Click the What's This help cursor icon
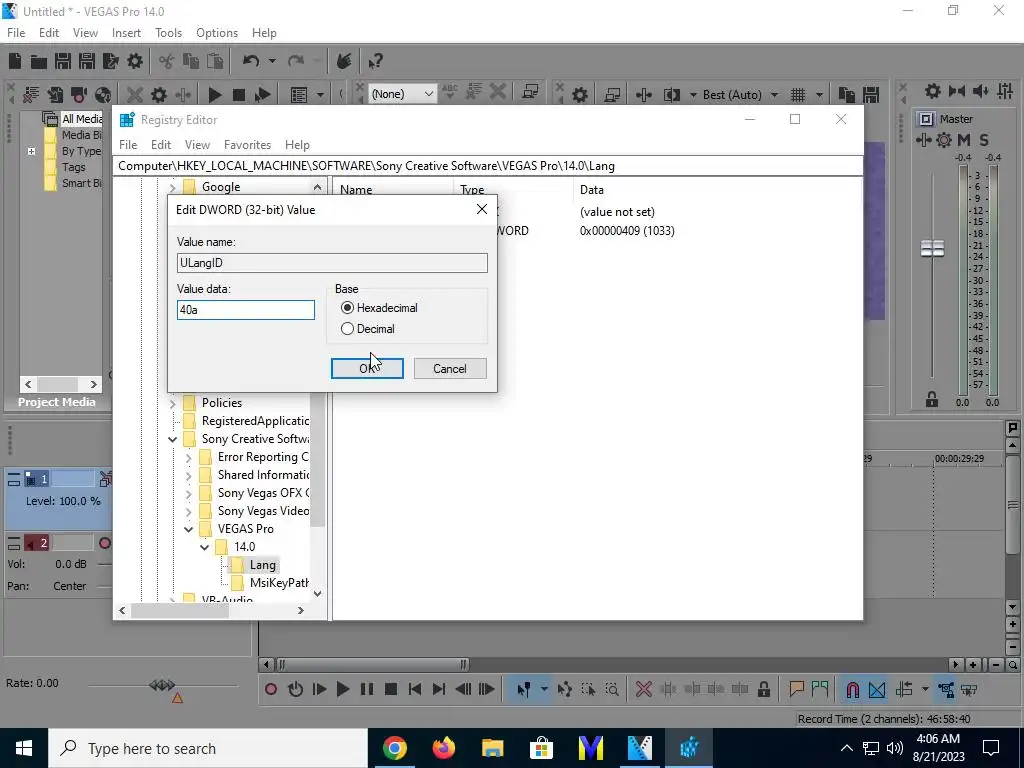The image size is (1024, 768). coord(375,61)
